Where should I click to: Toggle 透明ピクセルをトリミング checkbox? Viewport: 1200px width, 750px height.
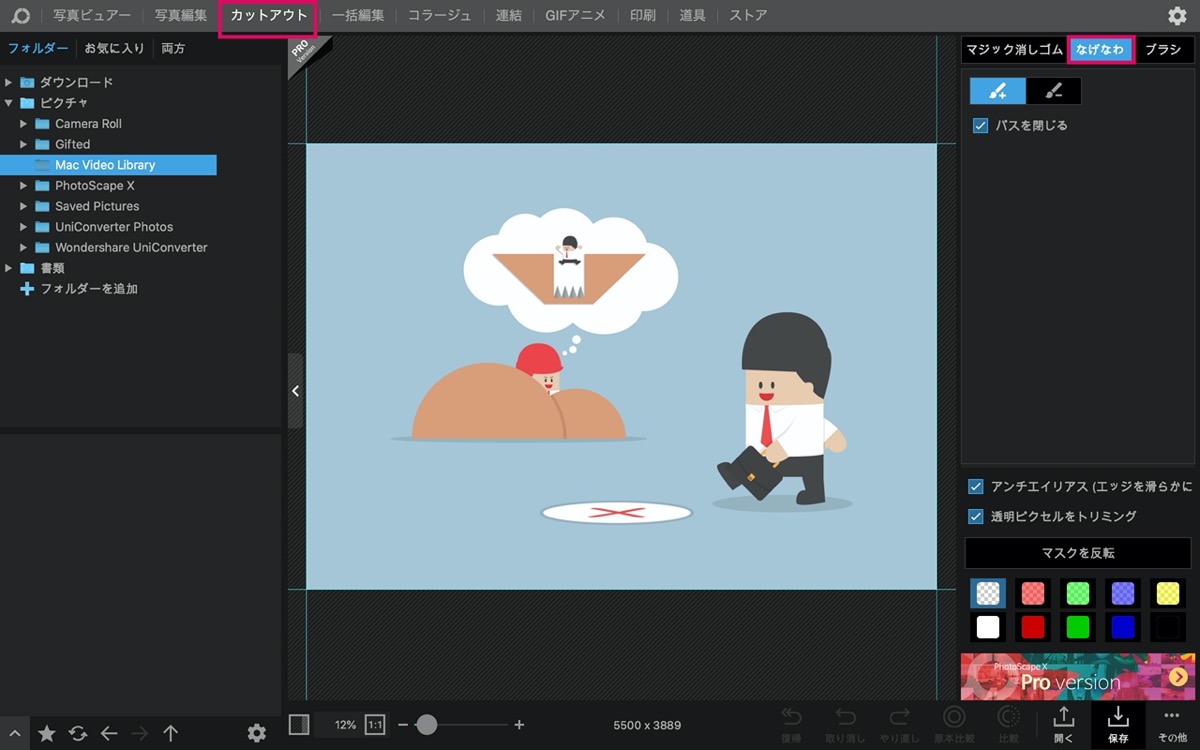(976, 517)
